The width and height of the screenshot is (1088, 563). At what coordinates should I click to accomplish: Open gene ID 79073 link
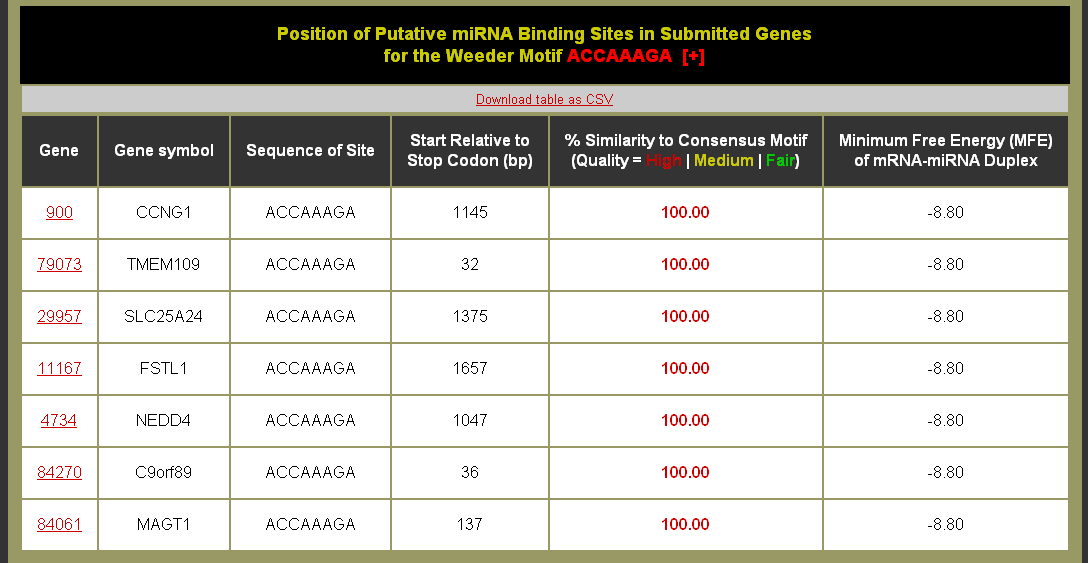[x=59, y=264]
